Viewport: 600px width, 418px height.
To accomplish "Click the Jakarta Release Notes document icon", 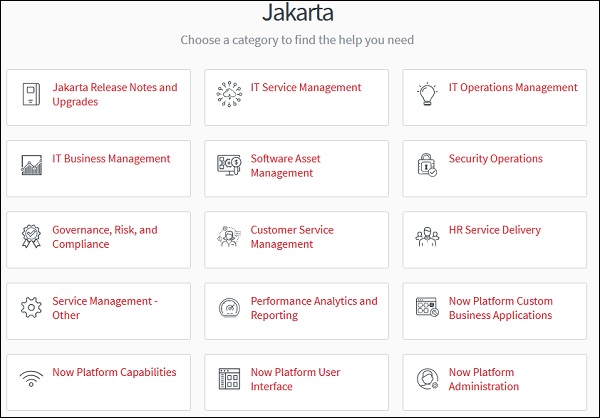I will click(x=32, y=95).
